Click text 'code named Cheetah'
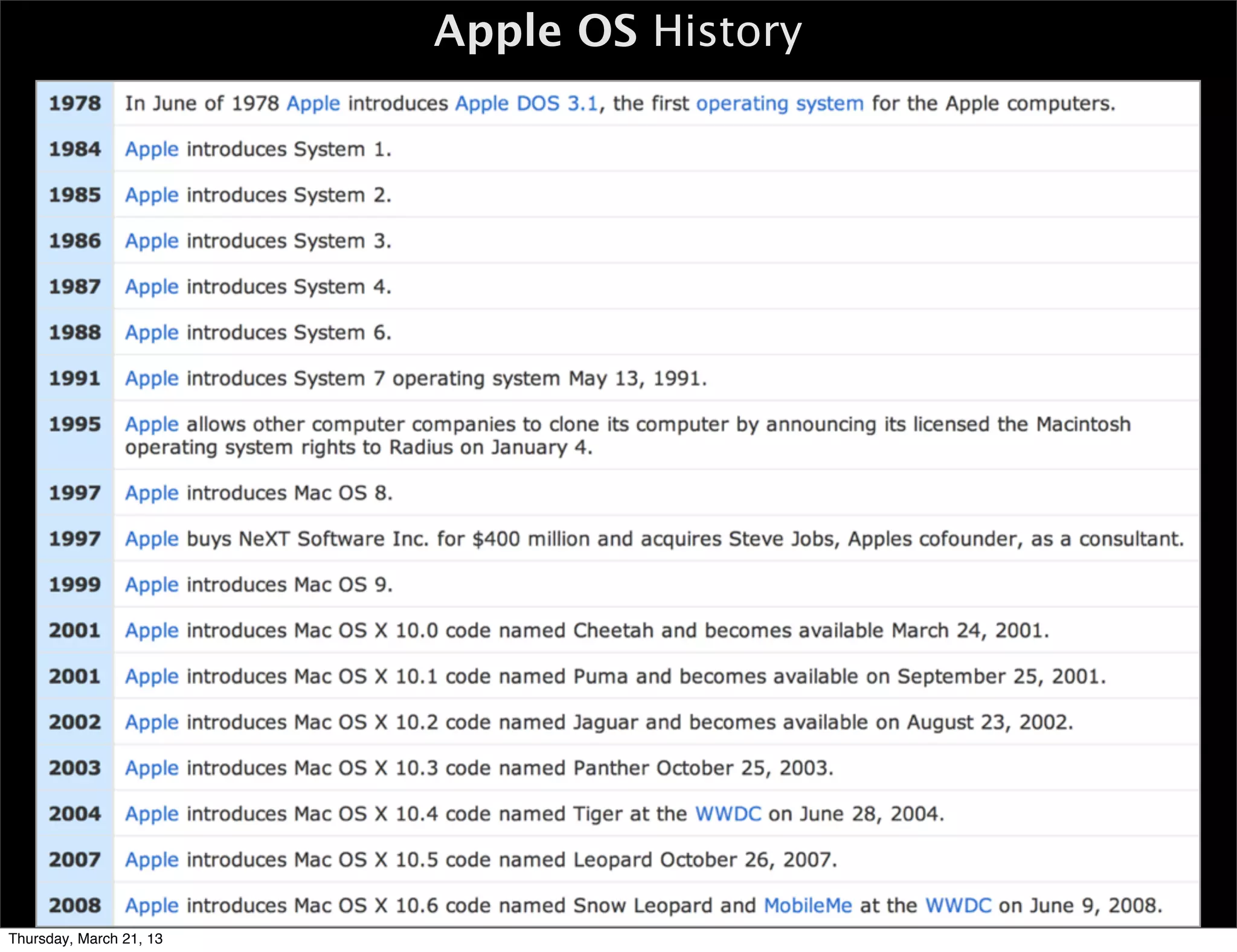Screen dimensions: 1237x952 point(550,631)
